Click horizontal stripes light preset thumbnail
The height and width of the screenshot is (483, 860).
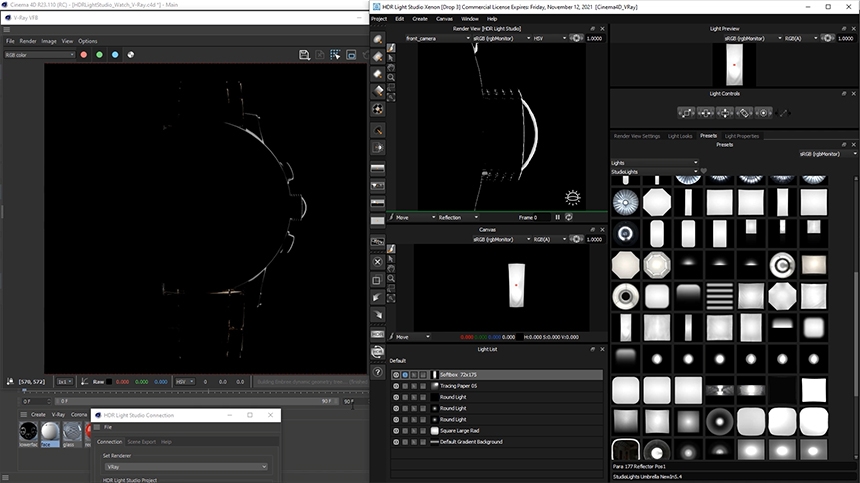pos(720,296)
